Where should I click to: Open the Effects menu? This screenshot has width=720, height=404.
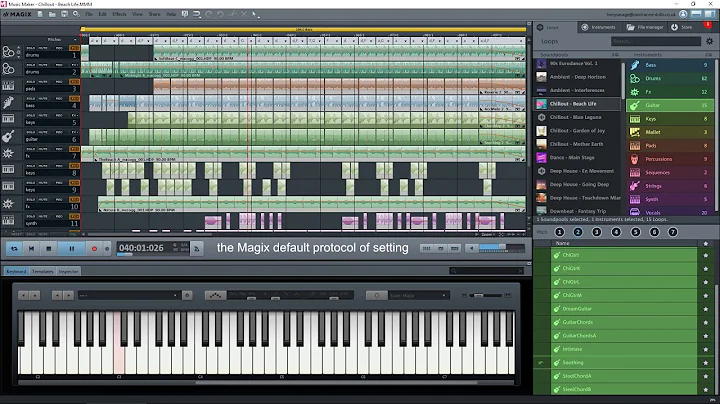click(119, 14)
